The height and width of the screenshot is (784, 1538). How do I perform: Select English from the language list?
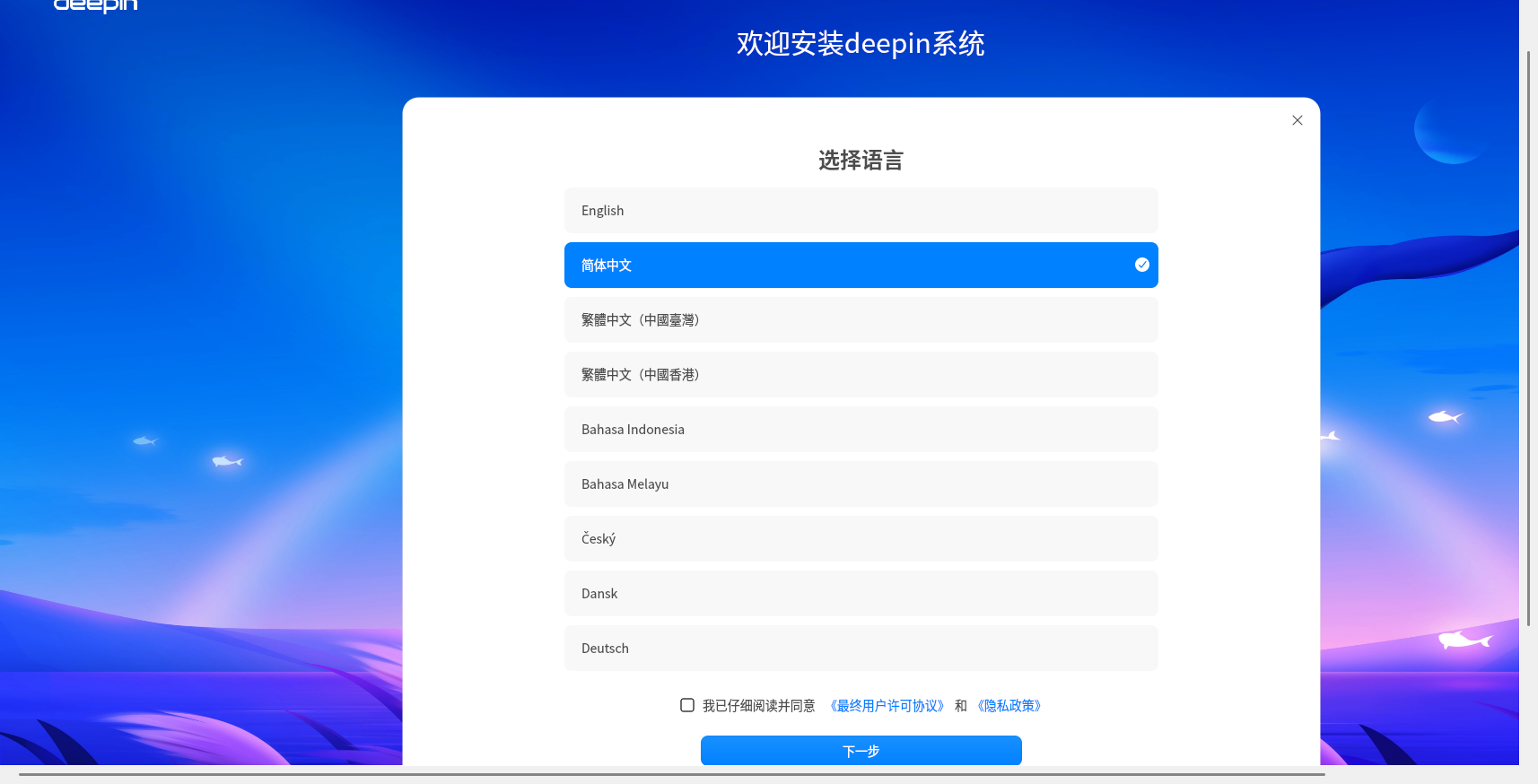coord(861,211)
